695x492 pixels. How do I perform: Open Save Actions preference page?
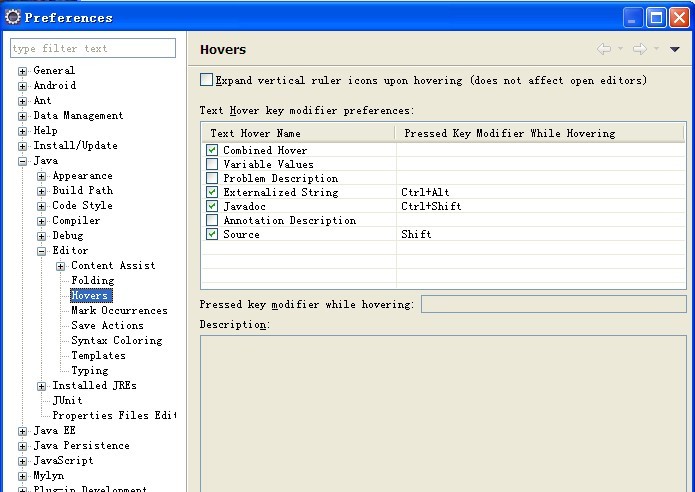(x=107, y=325)
